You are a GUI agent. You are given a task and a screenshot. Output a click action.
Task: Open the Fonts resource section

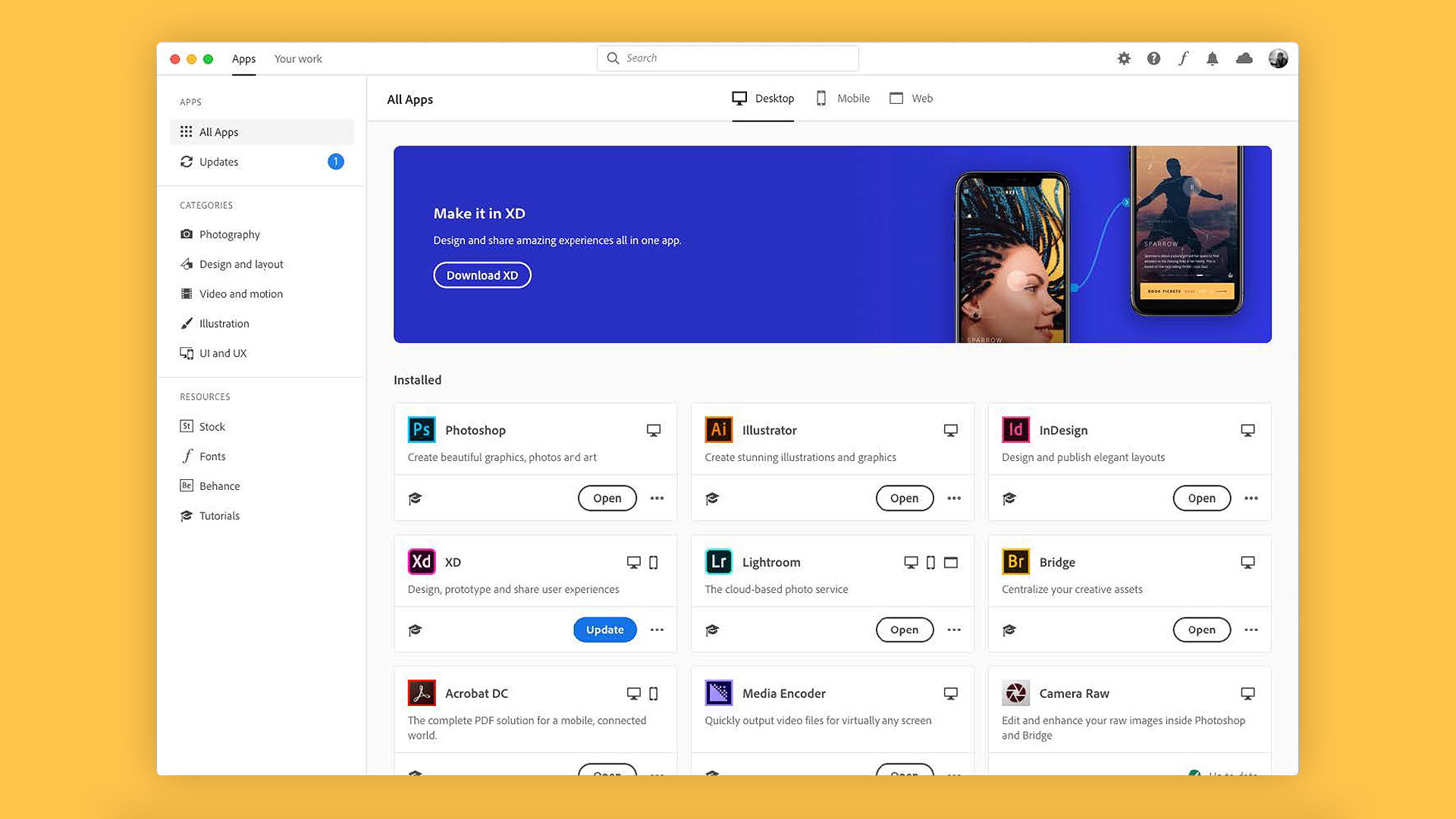tap(211, 456)
